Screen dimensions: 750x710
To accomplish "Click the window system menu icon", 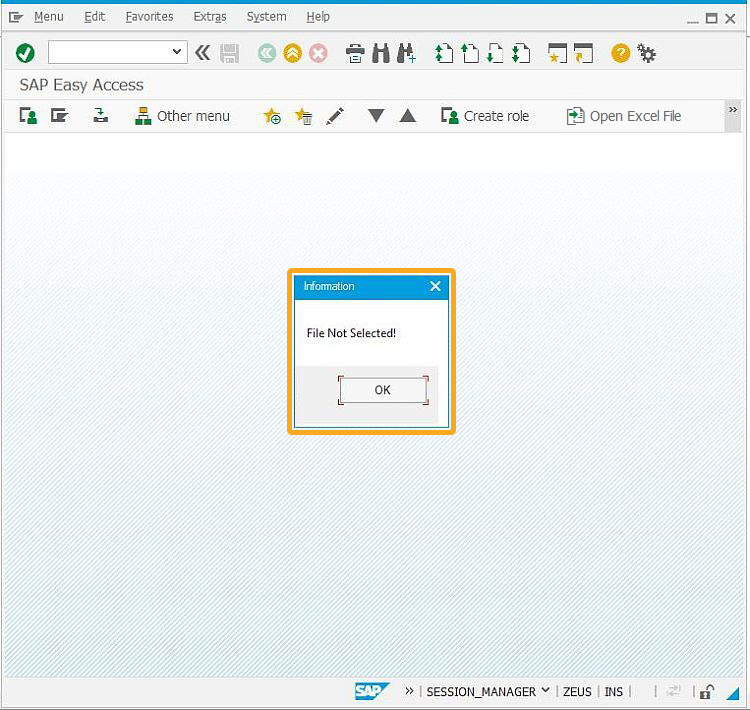I will point(16,18).
